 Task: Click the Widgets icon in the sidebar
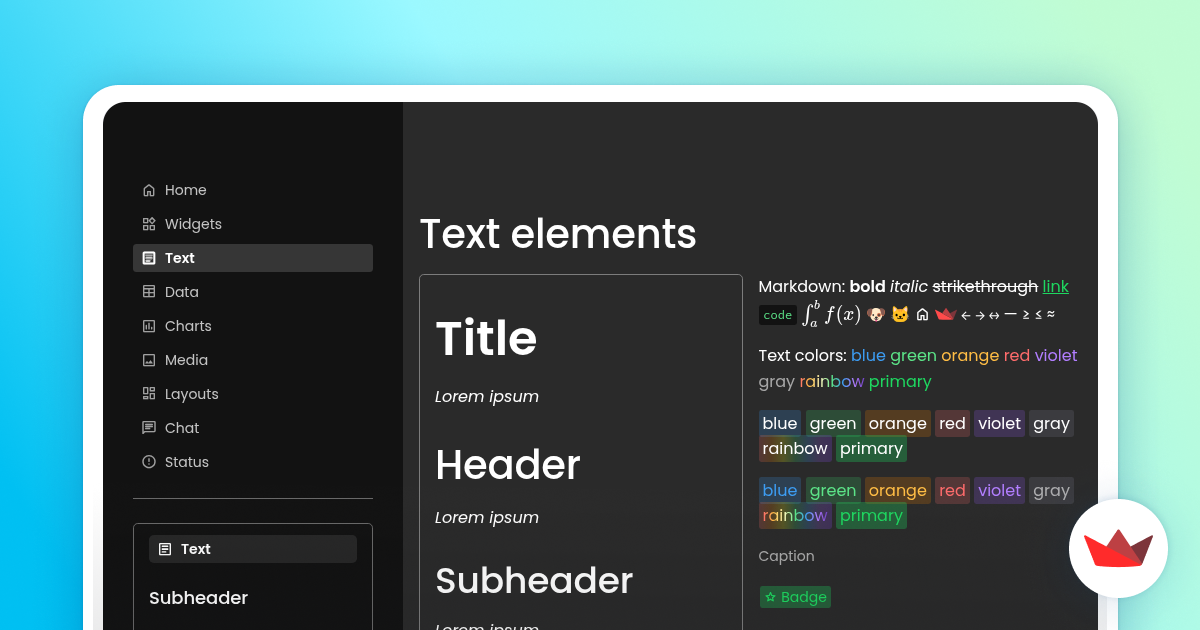[x=149, y=224]
